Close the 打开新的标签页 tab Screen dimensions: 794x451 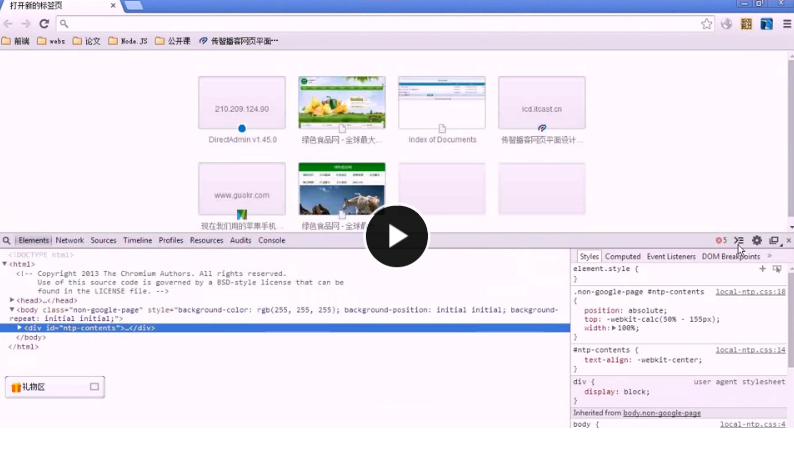click(113, 6)
